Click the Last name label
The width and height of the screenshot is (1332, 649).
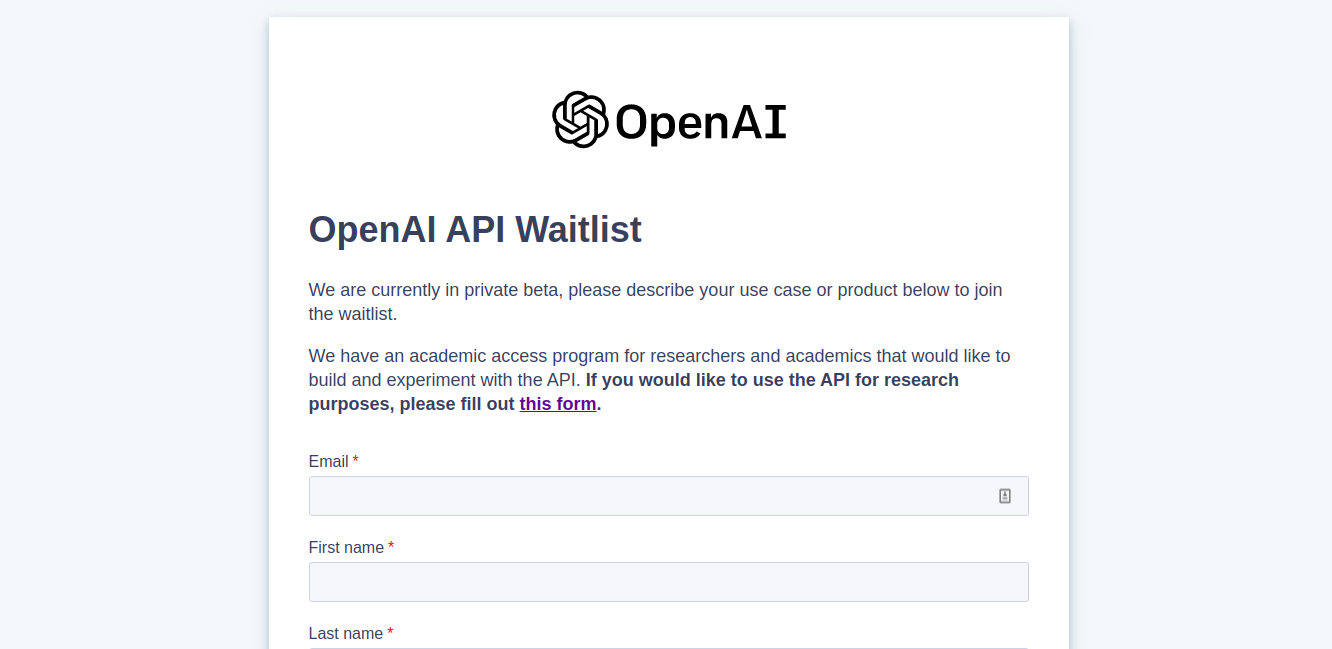point(346,633)
